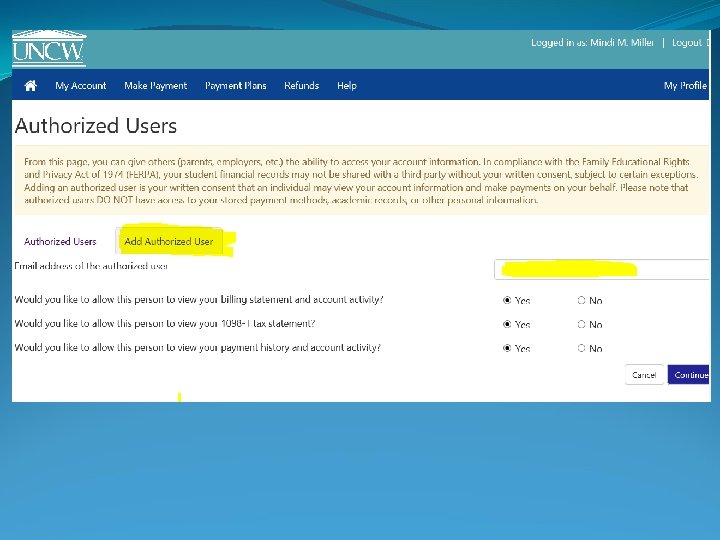Screen dimensions: 720x540
Task: Click the 'Logged in as: Mindi M. Miller' text
Action: point(592,43)
